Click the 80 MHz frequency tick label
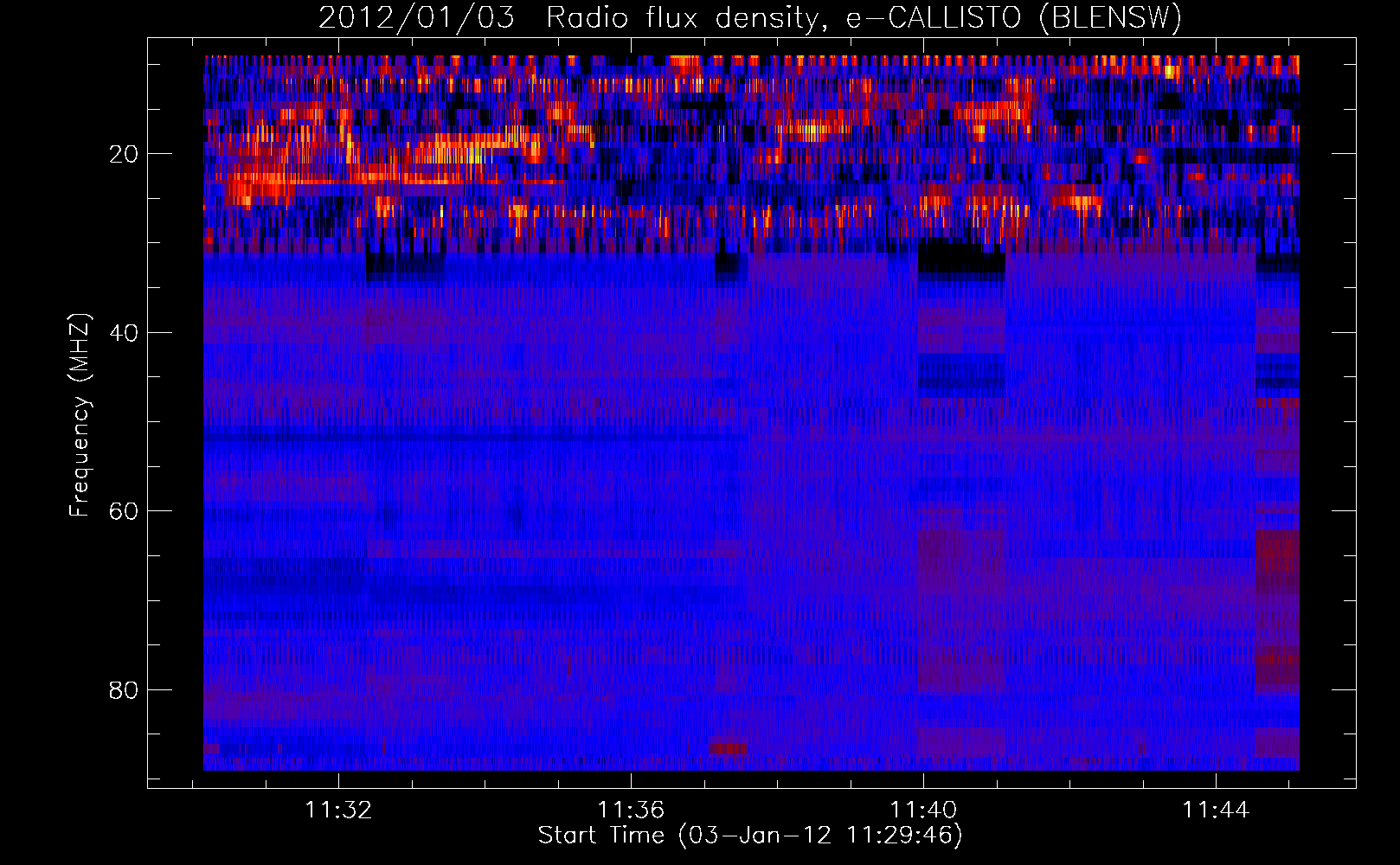The height and width of the screenshot is (865, 1400). coord(124,690)
